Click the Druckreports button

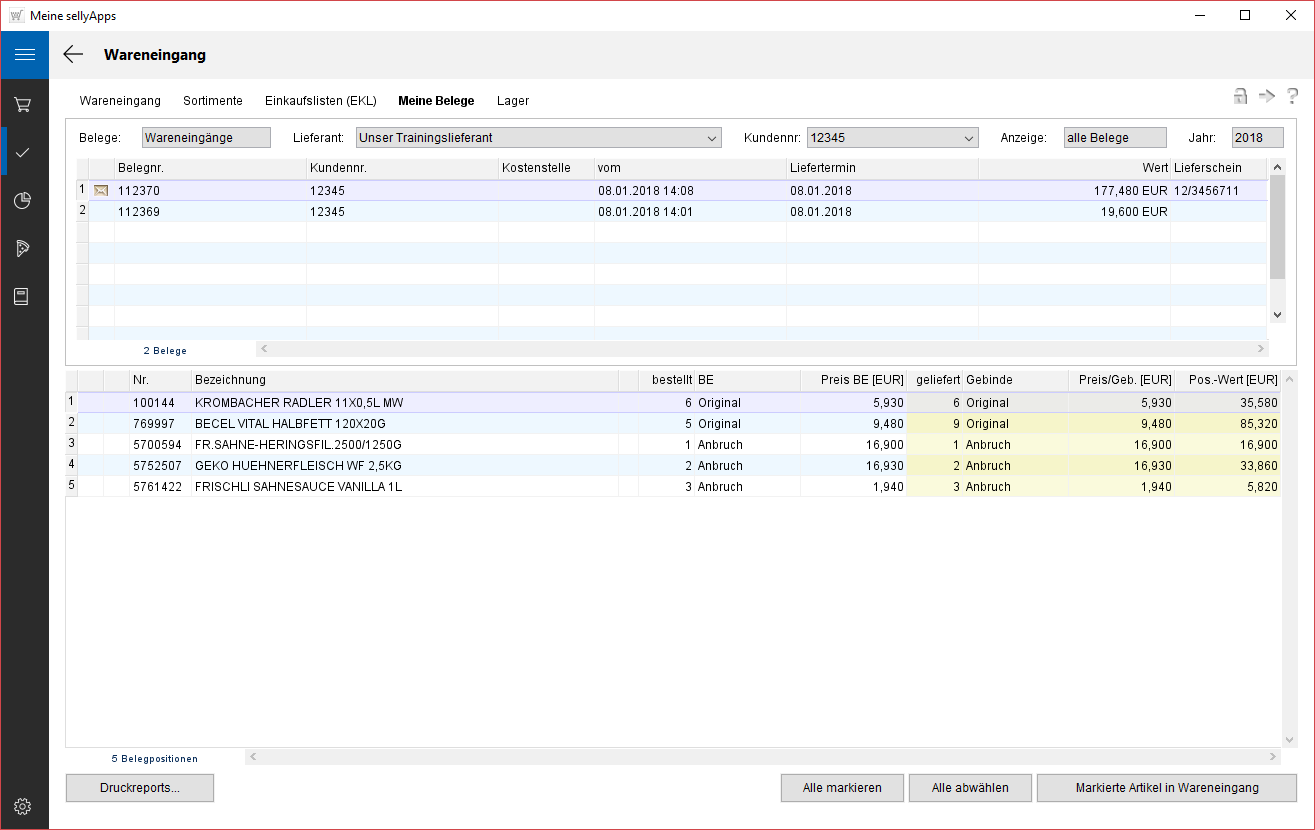pyautogui.click(x=140, y=788)
